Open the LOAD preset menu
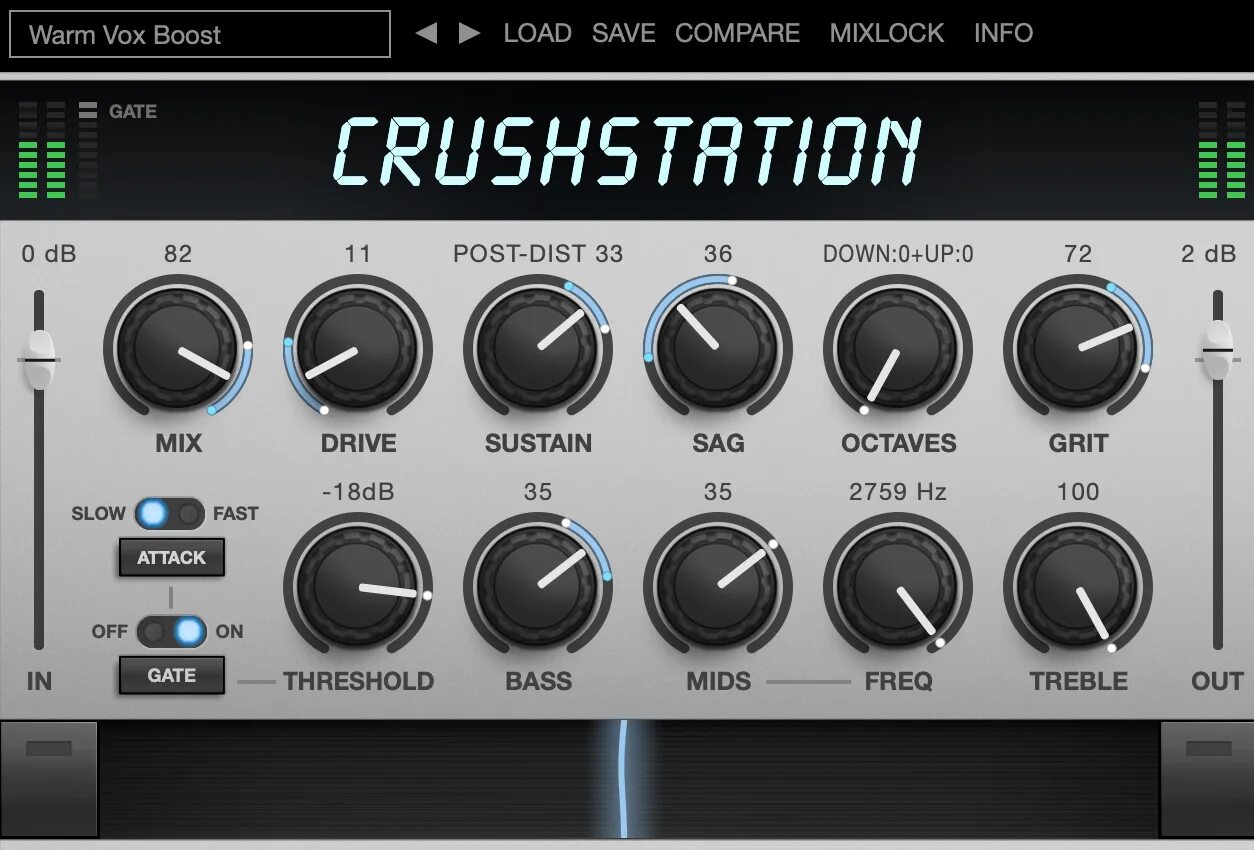The width and height of the screenshot is (1254, 850). [537, 33]
